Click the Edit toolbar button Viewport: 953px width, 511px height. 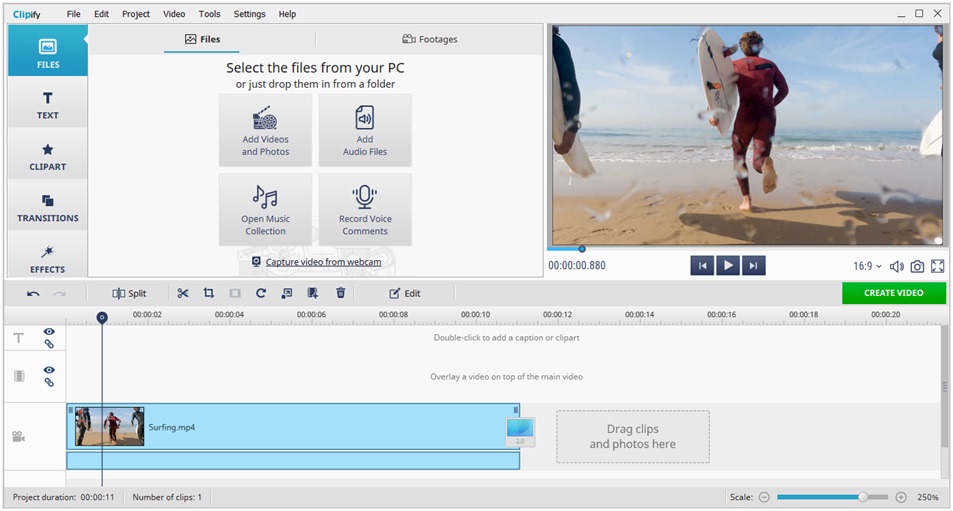[405, 293]
